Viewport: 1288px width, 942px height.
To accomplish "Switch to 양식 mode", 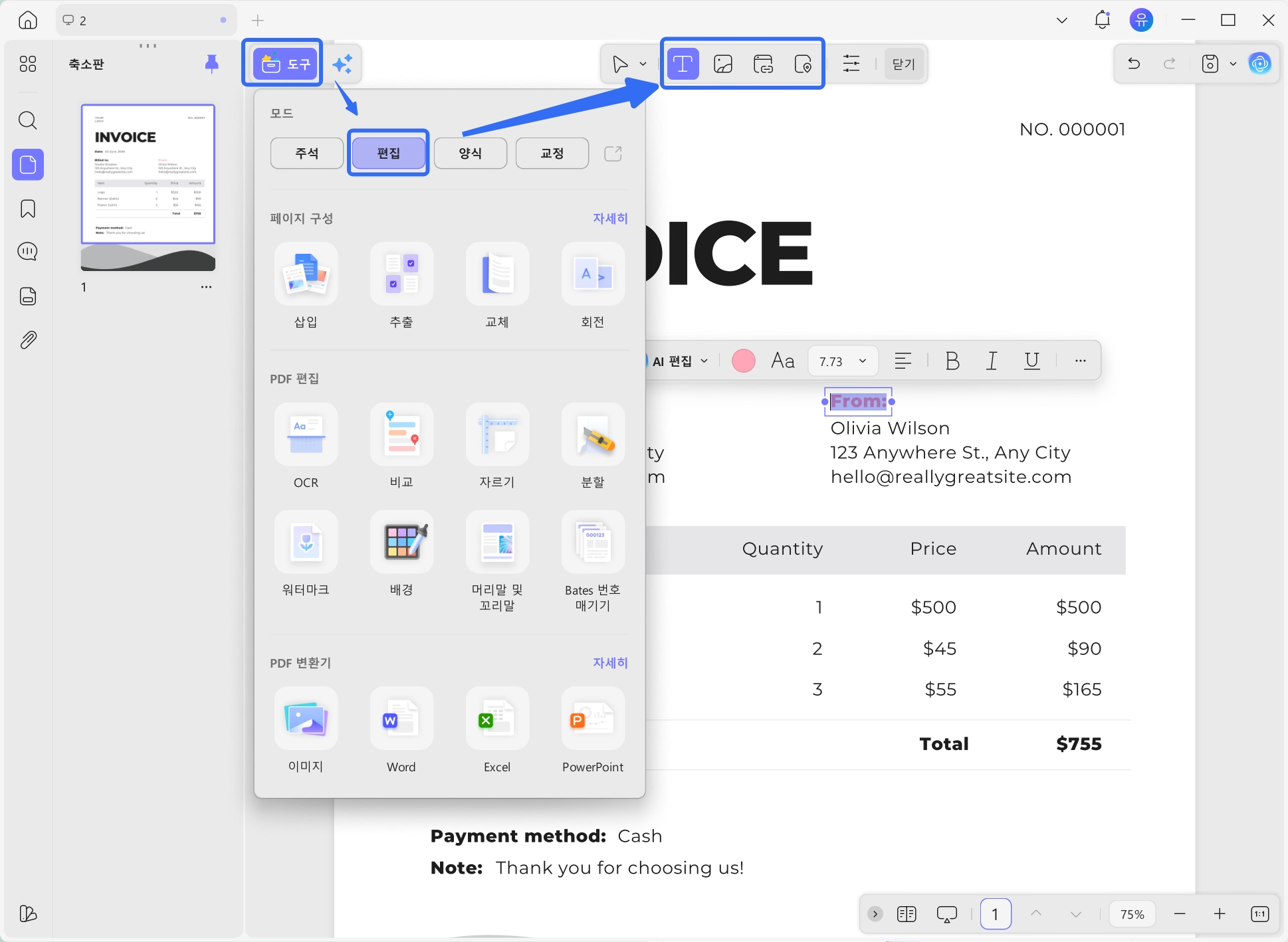I will [471, 153].
